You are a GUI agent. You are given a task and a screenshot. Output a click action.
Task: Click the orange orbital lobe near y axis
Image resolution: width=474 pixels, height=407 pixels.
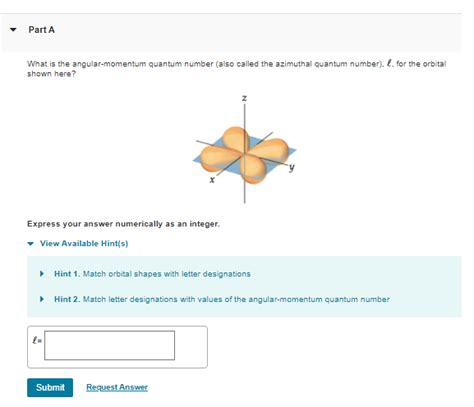tap(270, 149)
